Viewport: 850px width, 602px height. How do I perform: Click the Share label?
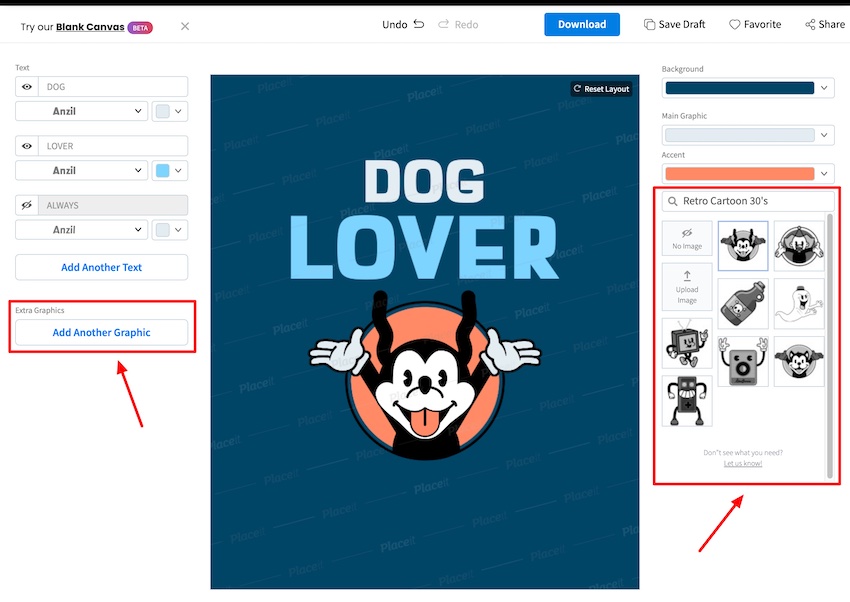(832, 24)
